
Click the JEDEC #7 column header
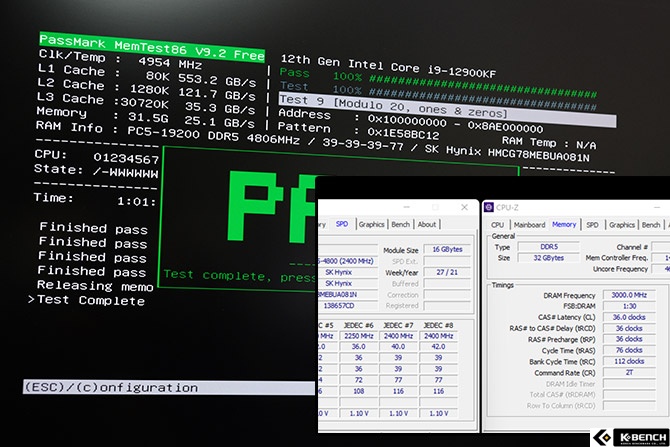tap(398, 325)
